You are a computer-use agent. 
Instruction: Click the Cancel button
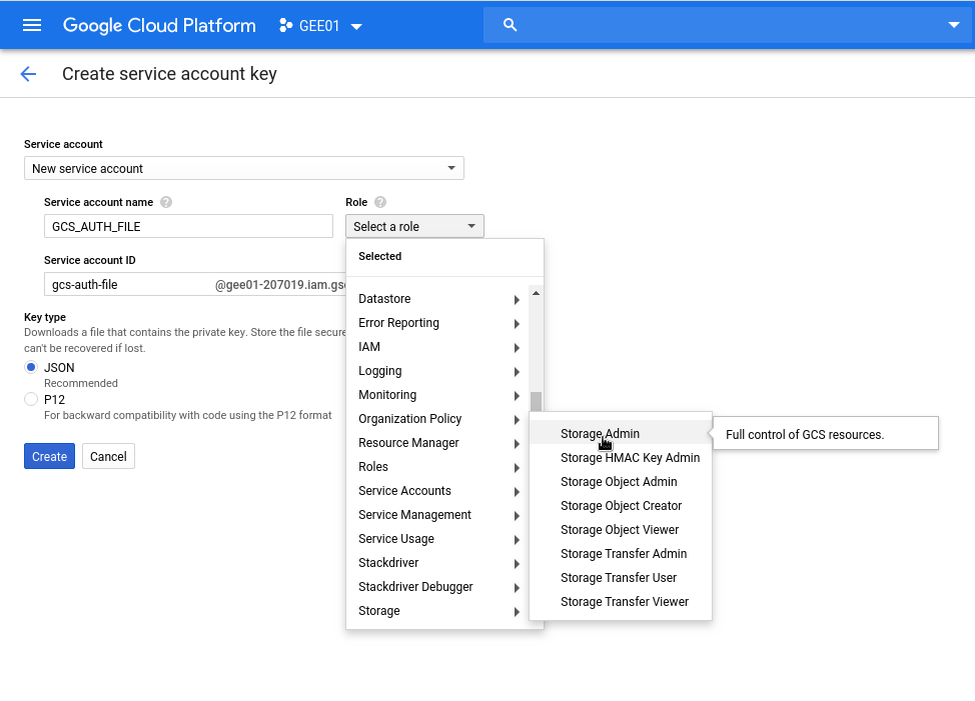tap(108, 456)
